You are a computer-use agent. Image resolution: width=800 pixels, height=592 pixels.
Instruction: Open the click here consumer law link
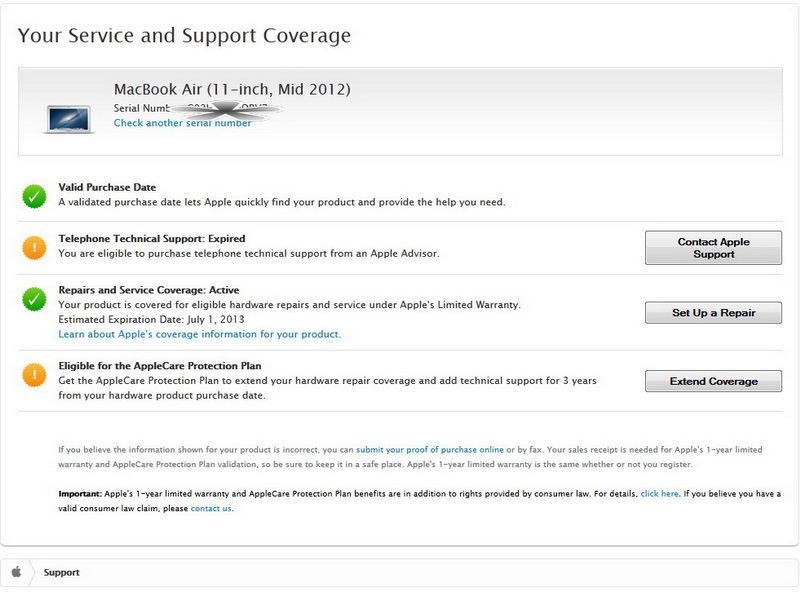659,494
